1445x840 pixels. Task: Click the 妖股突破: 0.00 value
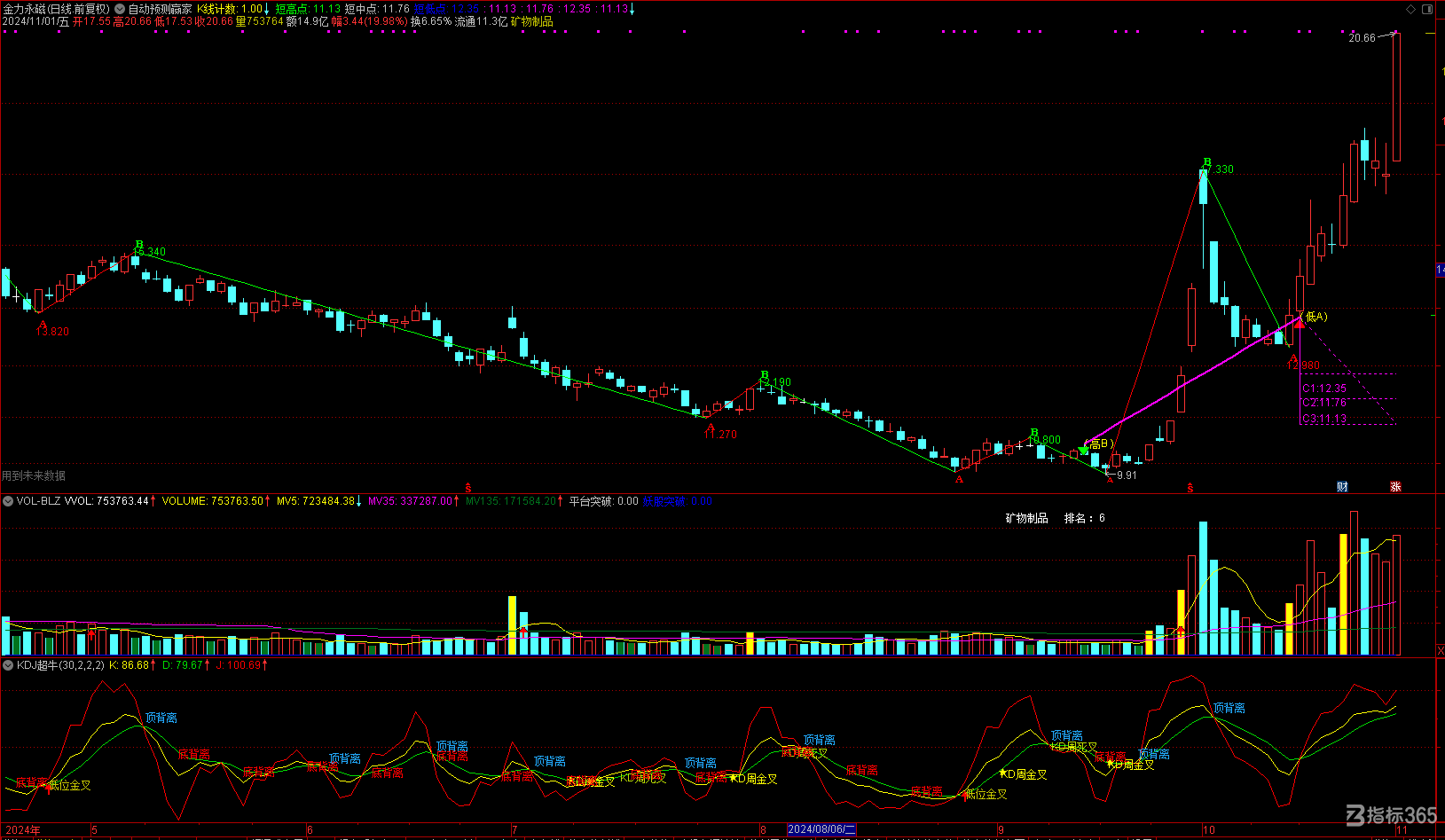click(x=678, y=501)
